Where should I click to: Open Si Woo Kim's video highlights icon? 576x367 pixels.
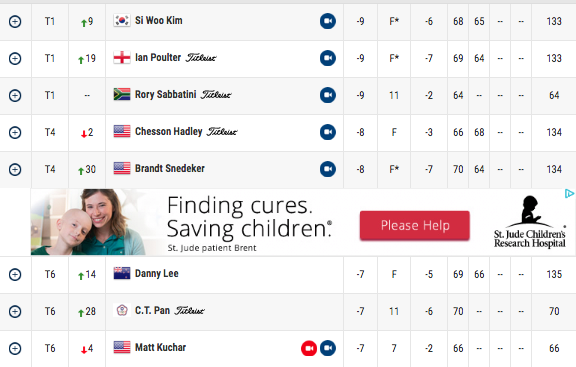328,21
